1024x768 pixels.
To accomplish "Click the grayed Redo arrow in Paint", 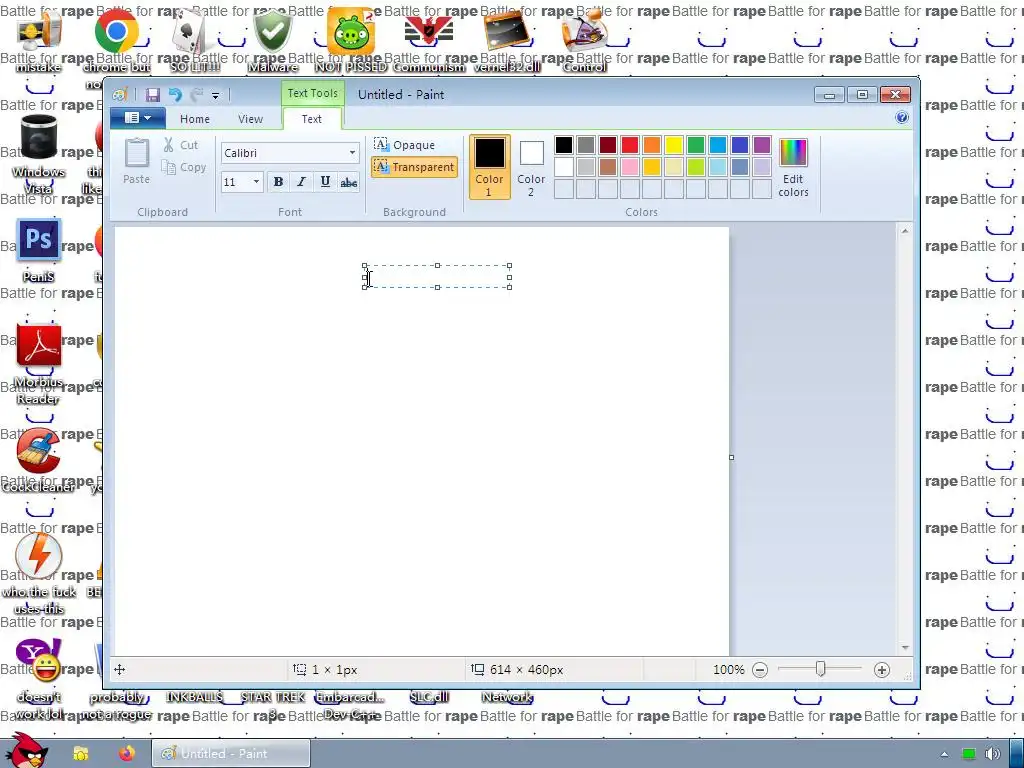I will point(197,95).
